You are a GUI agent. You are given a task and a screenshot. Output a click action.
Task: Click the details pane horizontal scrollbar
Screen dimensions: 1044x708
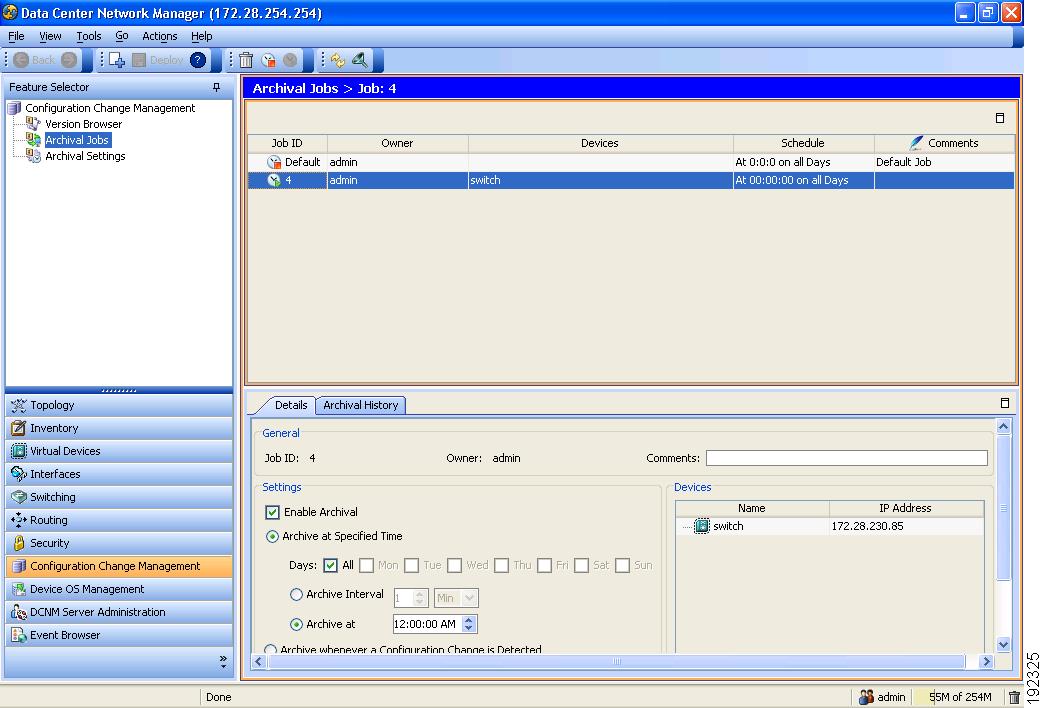tap(615, 661)
